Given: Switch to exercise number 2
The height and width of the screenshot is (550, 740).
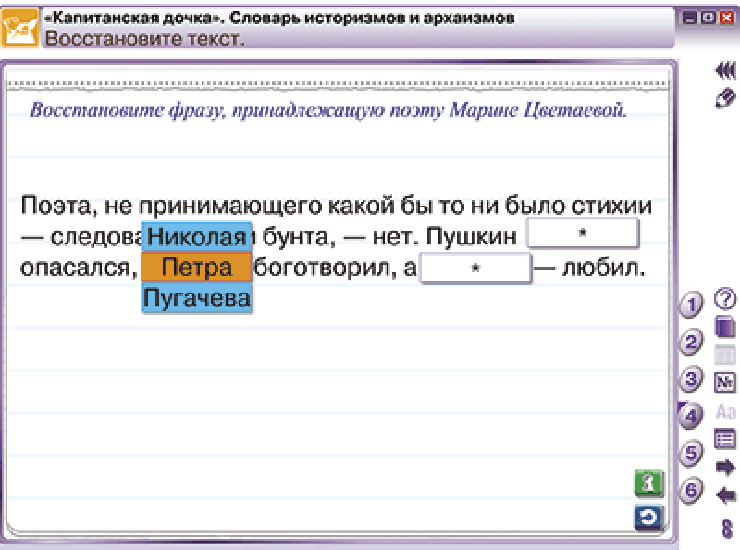Looking at the screenshot, I should click(691, 342).
